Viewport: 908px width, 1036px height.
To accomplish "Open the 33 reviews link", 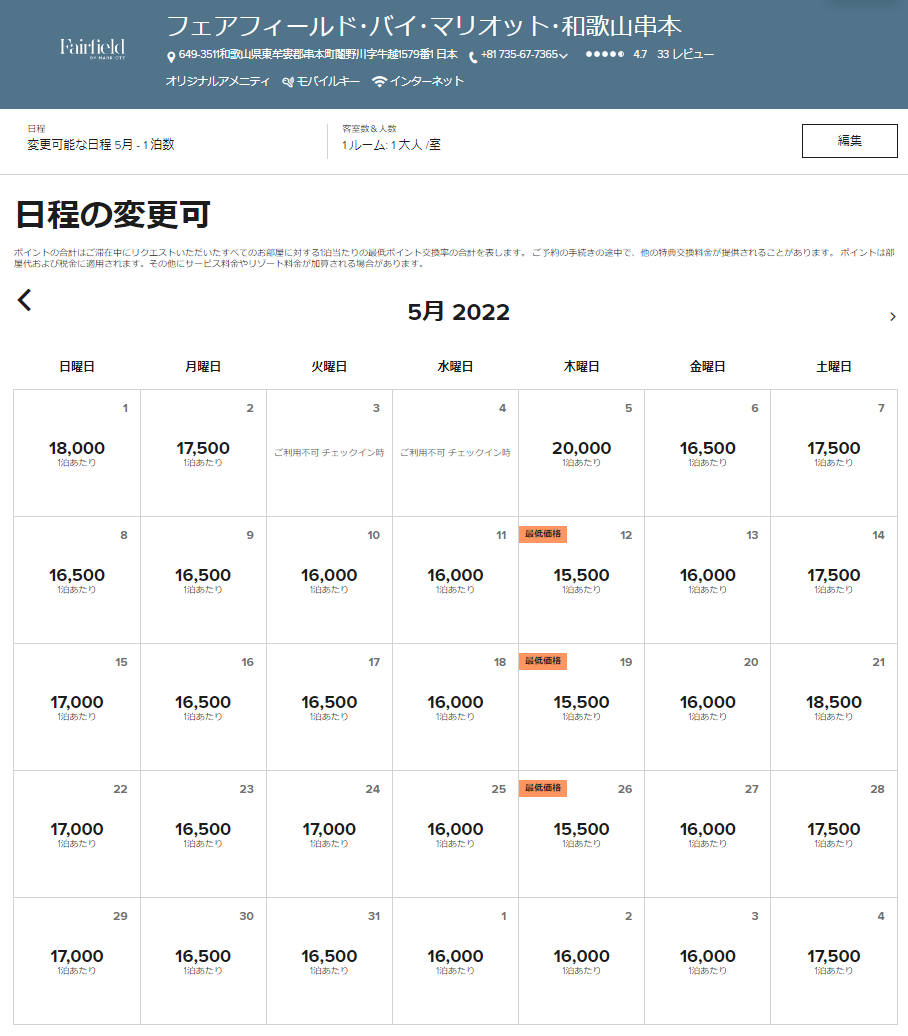I will pyautogui.click(x=685, y=55).
